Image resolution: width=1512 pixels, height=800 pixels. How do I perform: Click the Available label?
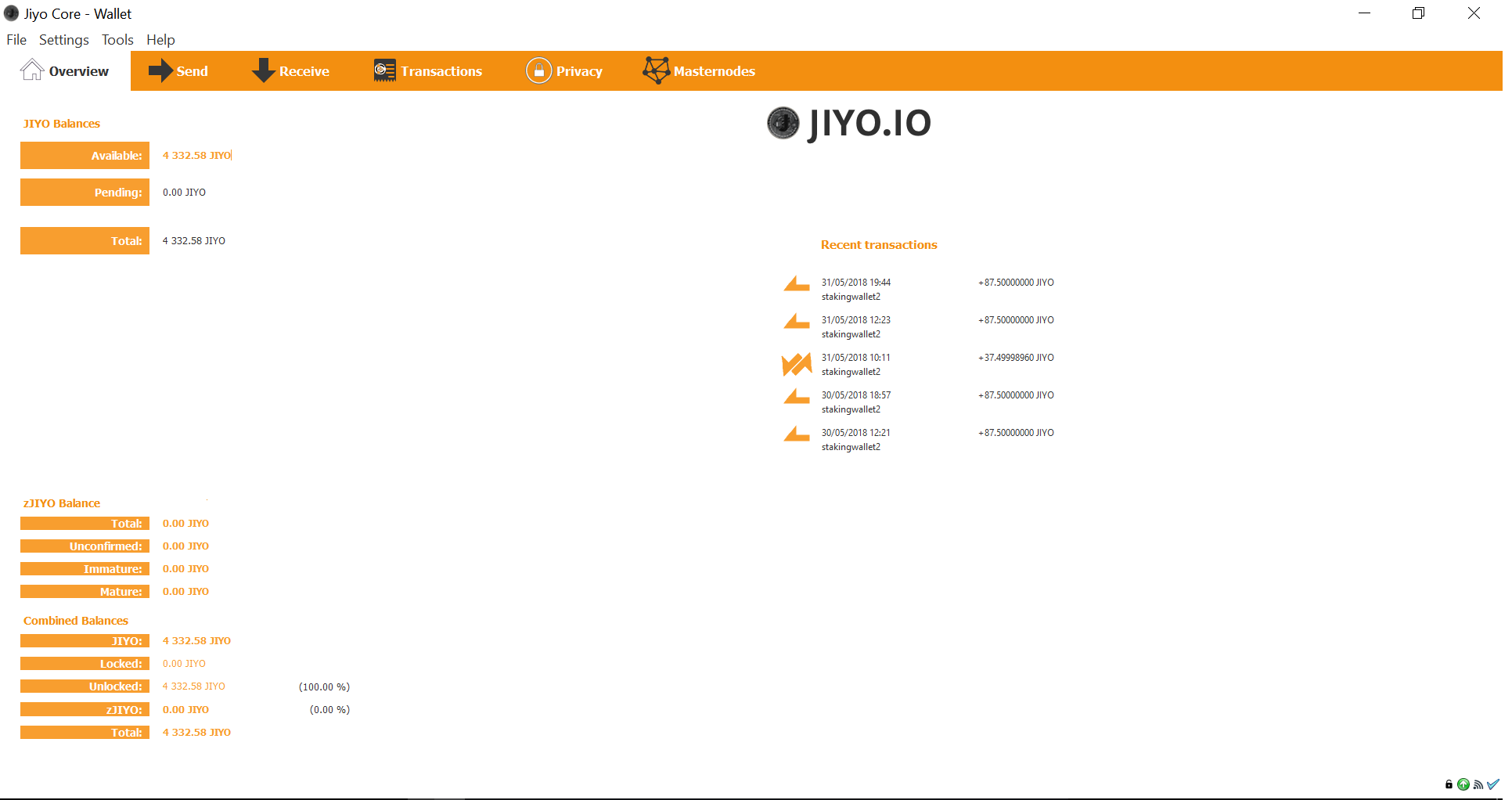85,156
